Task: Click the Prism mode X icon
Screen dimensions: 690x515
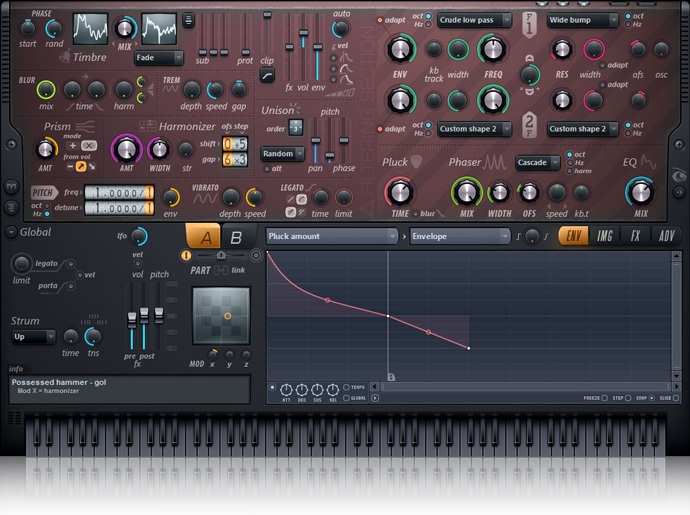Action: point(89,145)
